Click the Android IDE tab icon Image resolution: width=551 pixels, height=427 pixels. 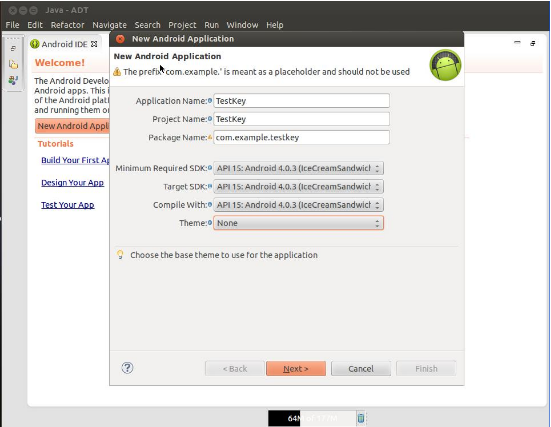click(34, 44)
